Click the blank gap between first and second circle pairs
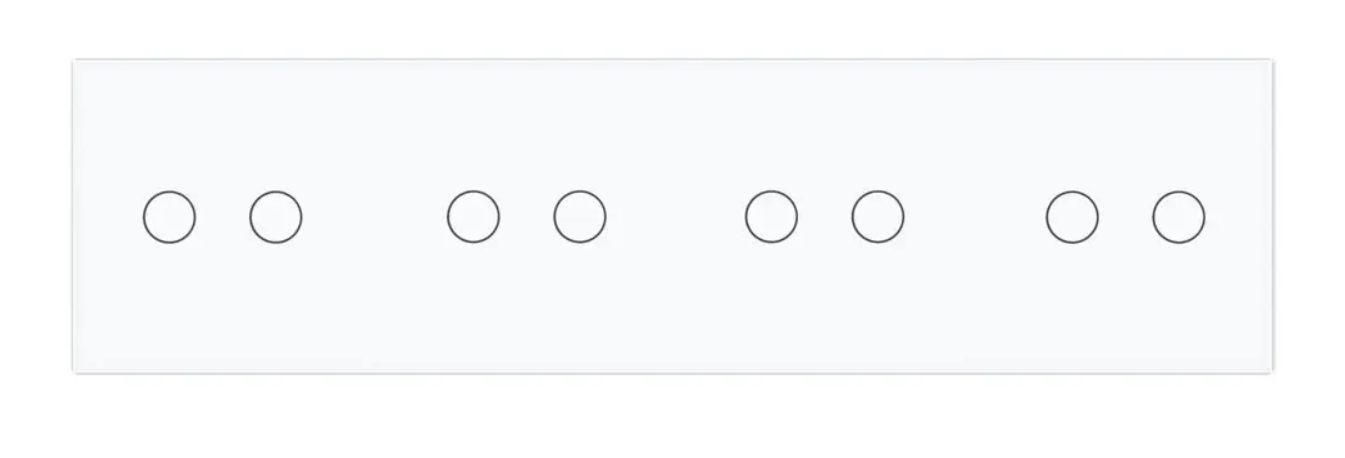Image resolution: width=1345 pixels, height=458 pixels. tap(375, 217)
